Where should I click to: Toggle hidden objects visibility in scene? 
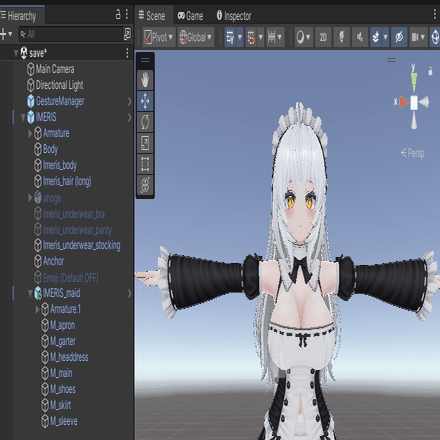(x=399, y=37)
